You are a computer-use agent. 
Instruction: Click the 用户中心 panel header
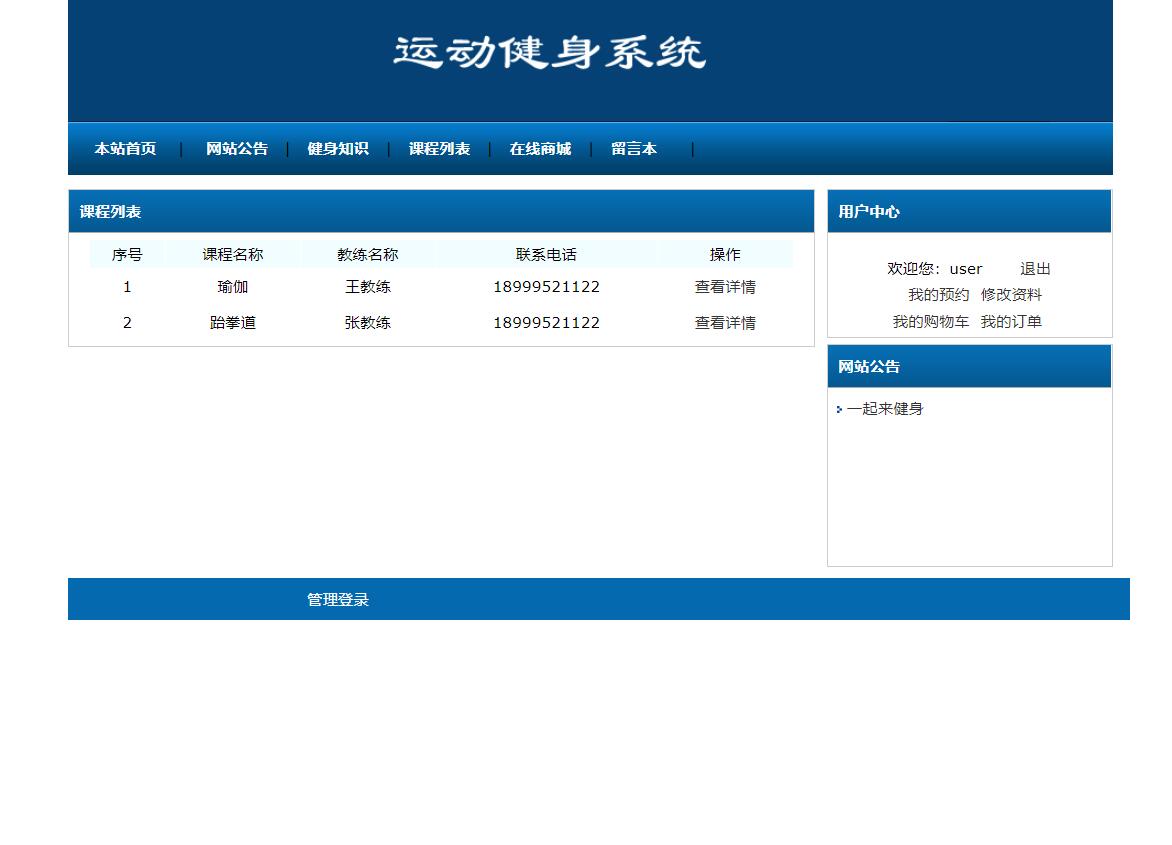[x=868, y=211]
